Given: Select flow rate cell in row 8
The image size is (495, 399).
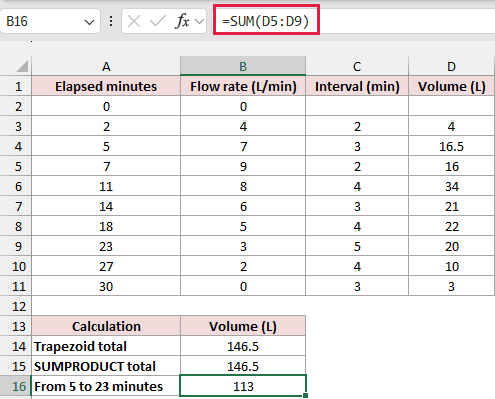Looking at the screenshot, I should [x=243, y=226].
